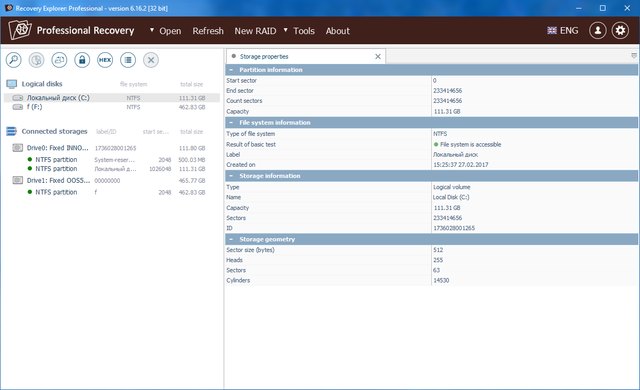Collapse the Storage geometry section
The height and width of the screenshot is (390, 640).
(x=231, y=239)
